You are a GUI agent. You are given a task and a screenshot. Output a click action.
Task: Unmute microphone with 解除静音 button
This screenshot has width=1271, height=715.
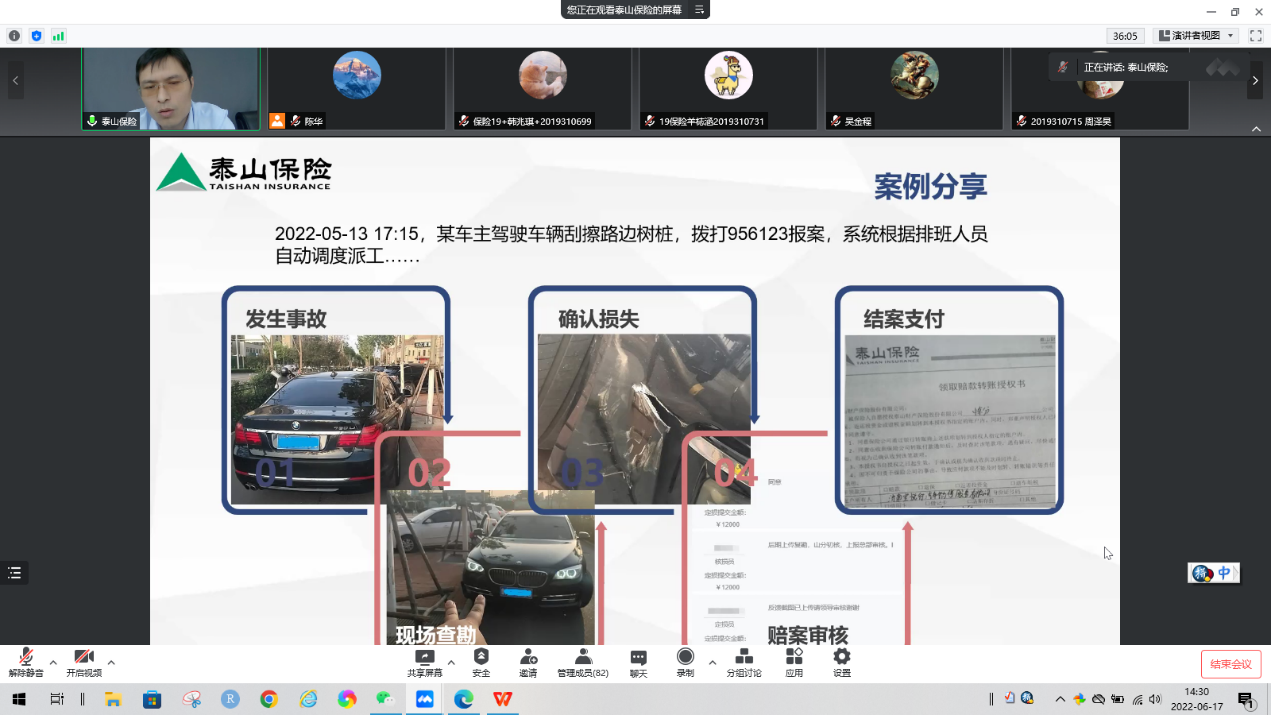pos(26,662)
